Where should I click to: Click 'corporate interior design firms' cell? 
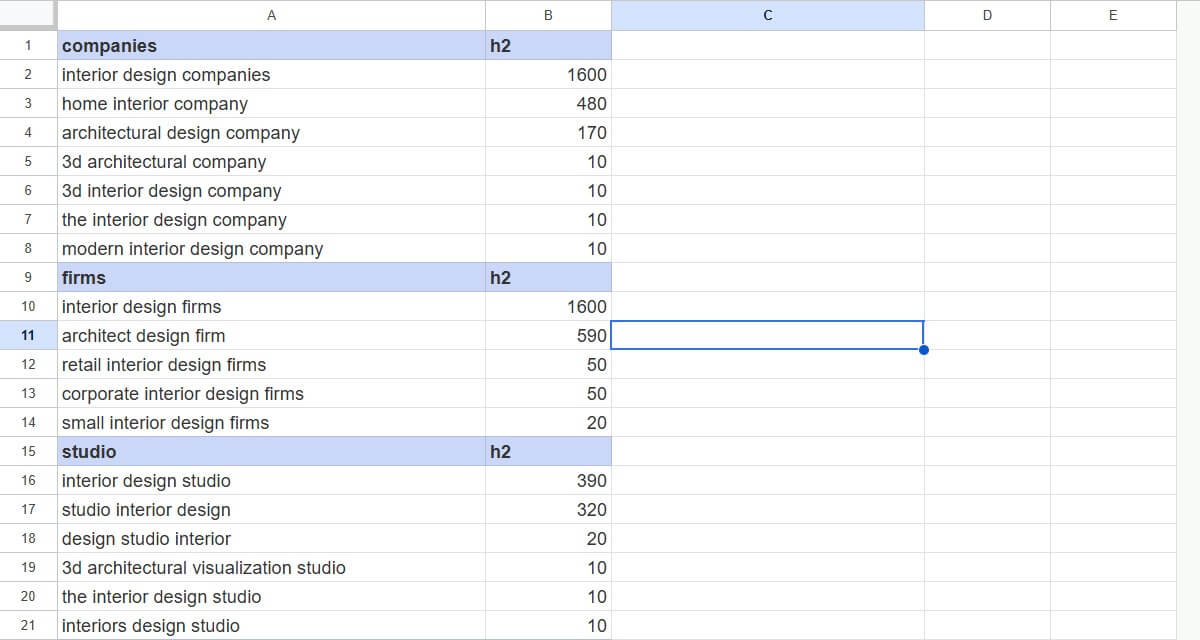point(271,393)
